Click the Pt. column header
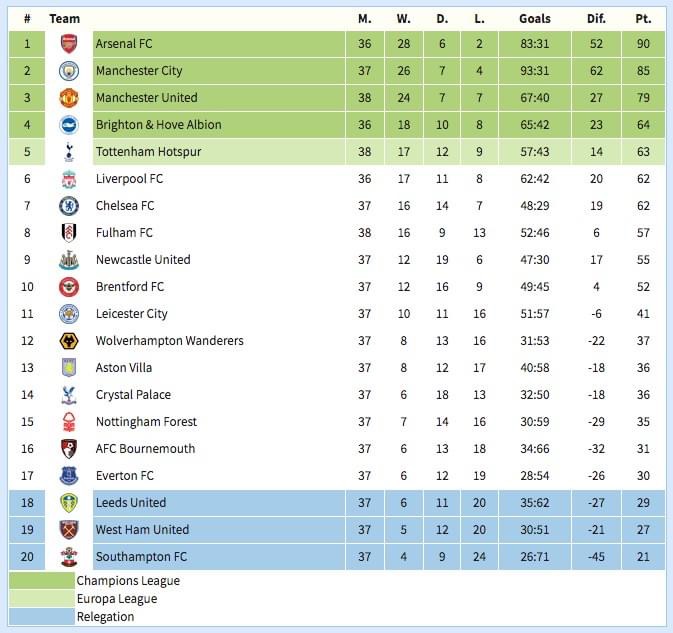Image resolution: width=673 pixels, height=633 pixels. click(x=643, y=19)
